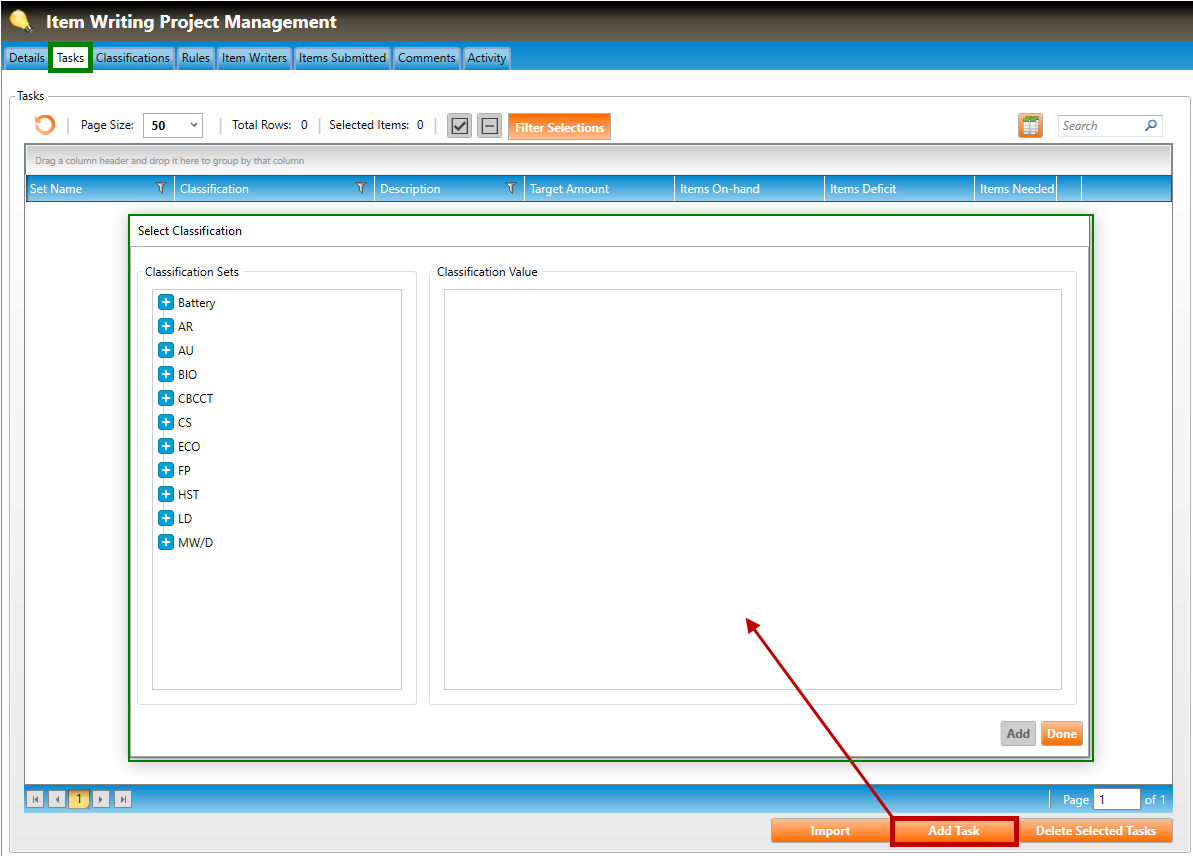
Task: Toggle the Filter Selections button
Action: pos(559,127)
